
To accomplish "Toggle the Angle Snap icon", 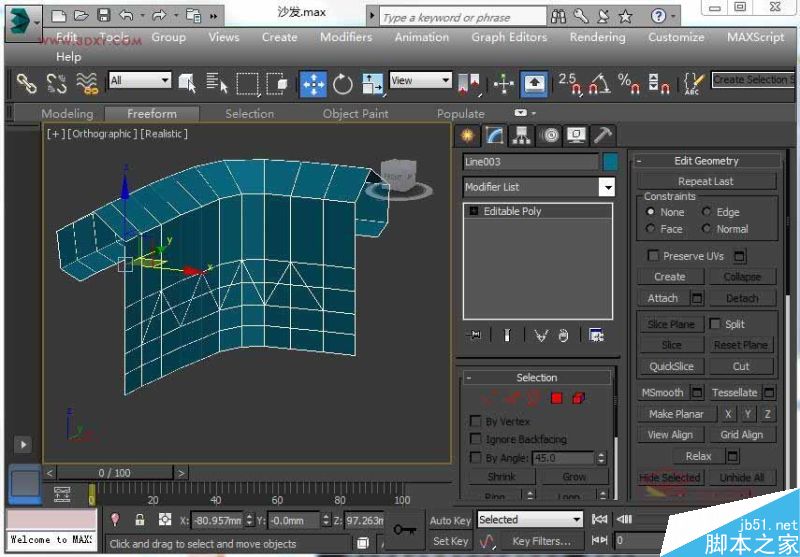I will coord(599,84).
